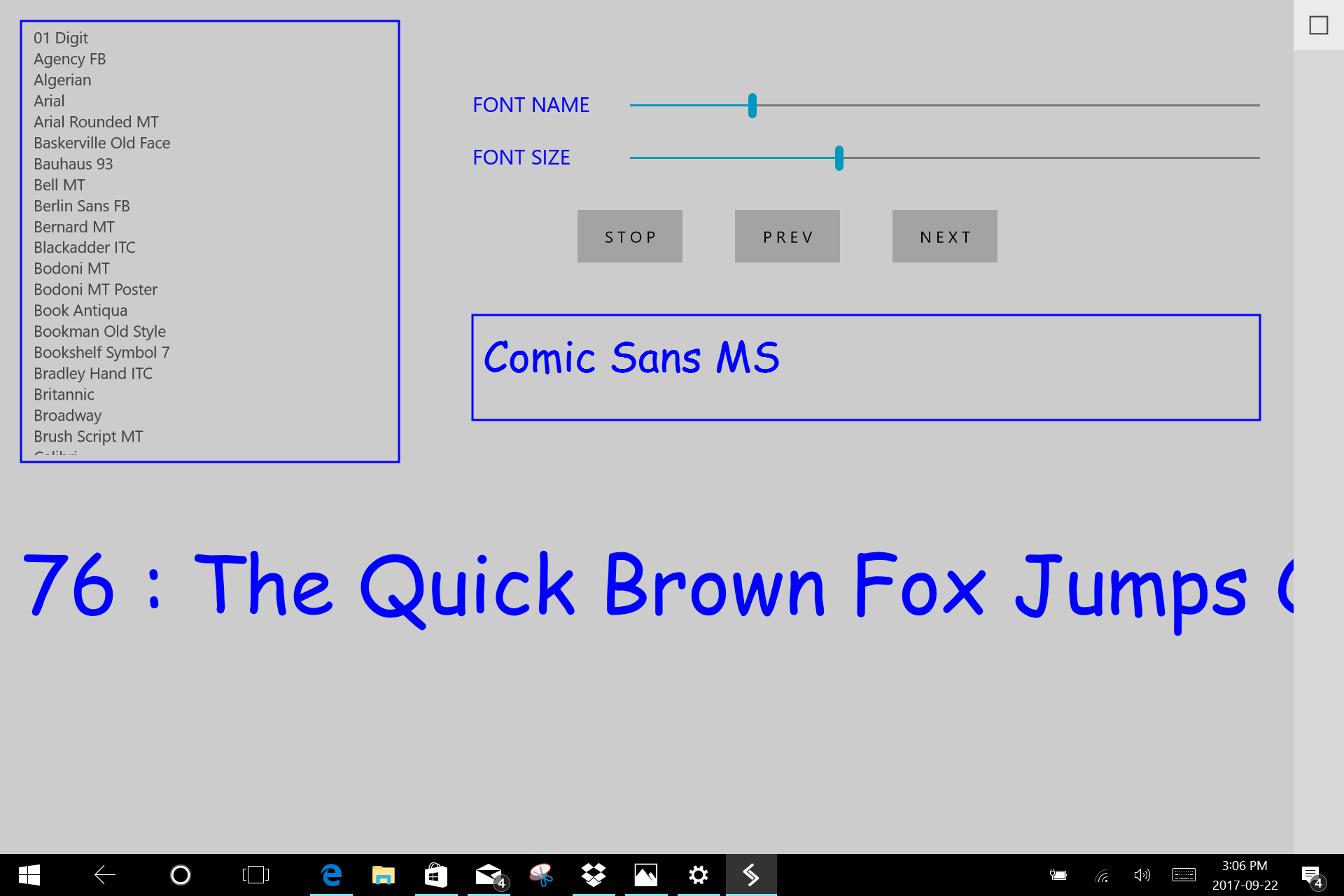This screenshot has width=1344, height=896.
Task: Select Brush Script MT font
Action: pyautogui.click(x=88, y=436)
